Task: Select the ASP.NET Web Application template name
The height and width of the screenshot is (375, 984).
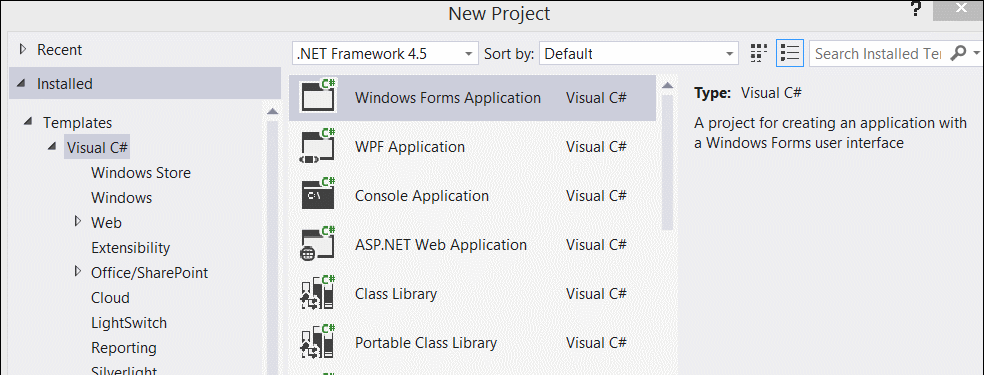Action: 441,245
